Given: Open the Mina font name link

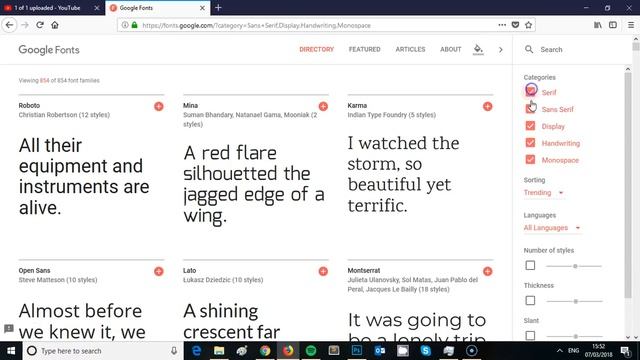Looking at the screenshot, I should coord(190,105).
